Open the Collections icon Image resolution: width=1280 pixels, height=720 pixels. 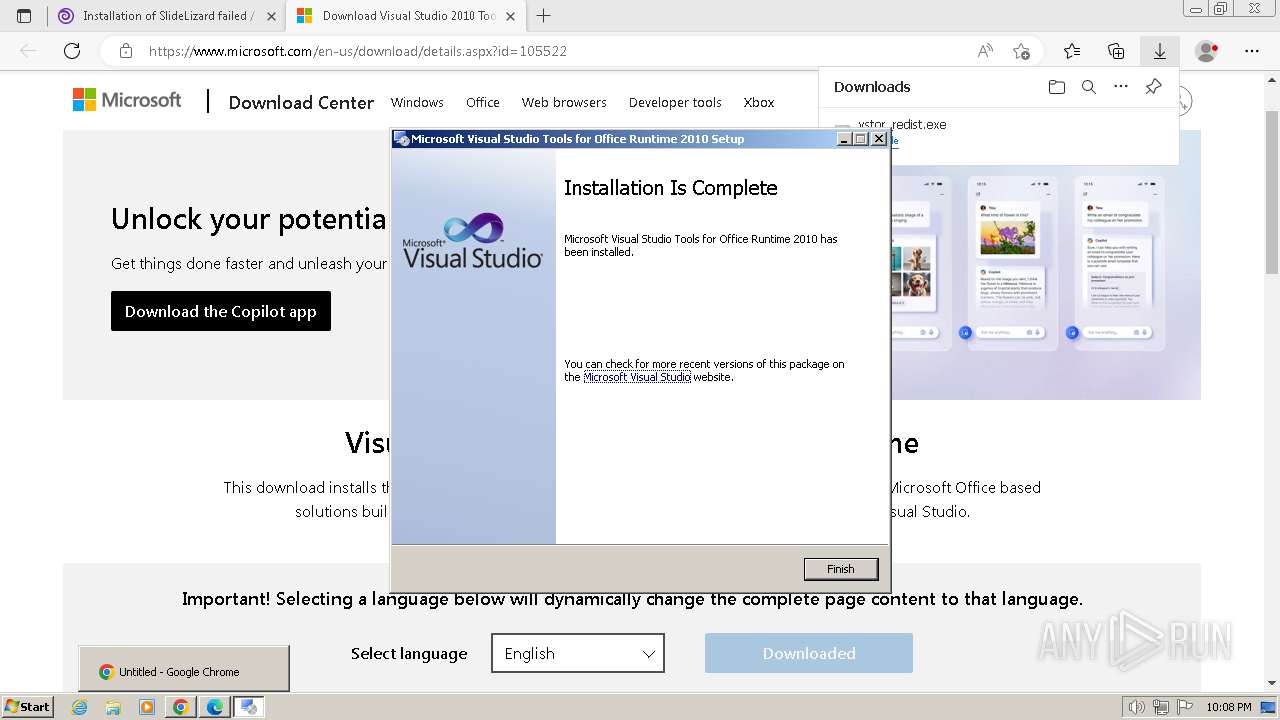[x=1116, y=51]
